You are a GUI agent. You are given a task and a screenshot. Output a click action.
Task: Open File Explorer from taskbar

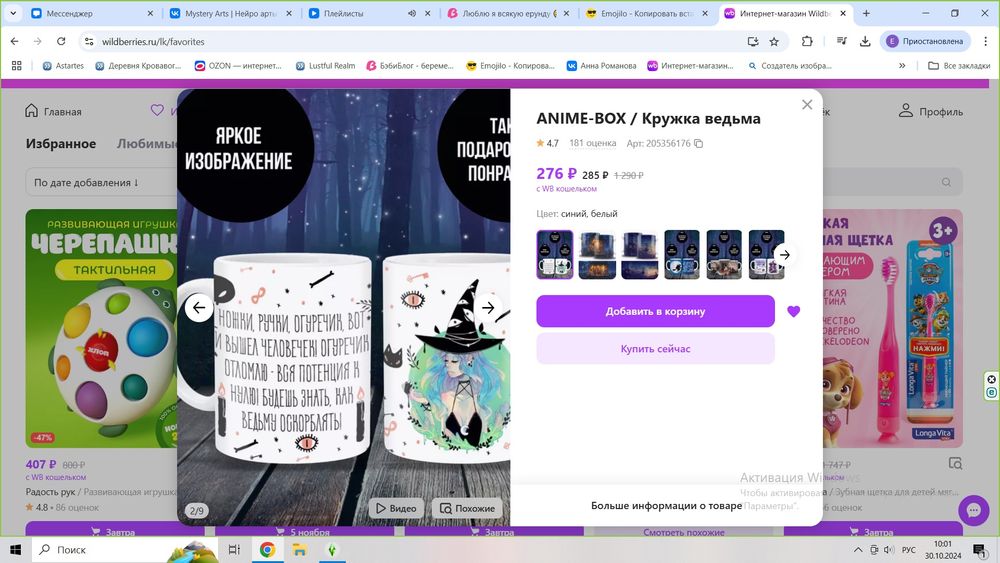299,550
